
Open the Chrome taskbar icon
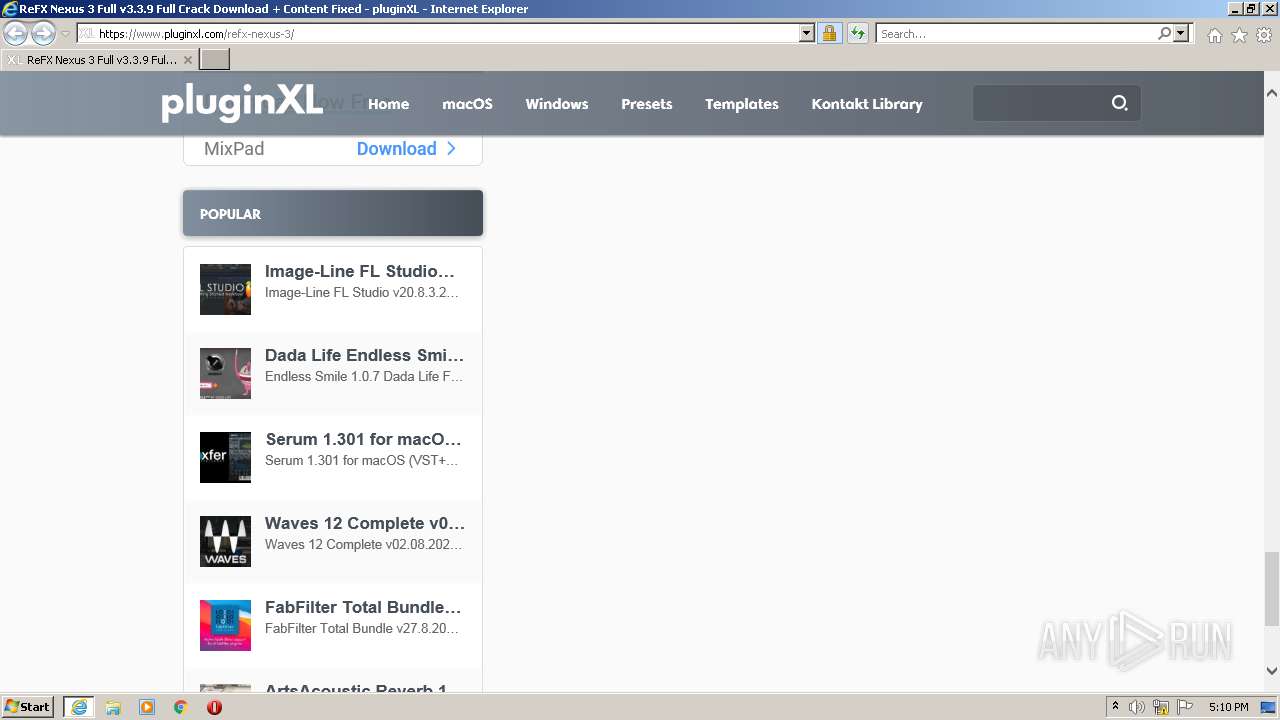[x=180, y=707]
